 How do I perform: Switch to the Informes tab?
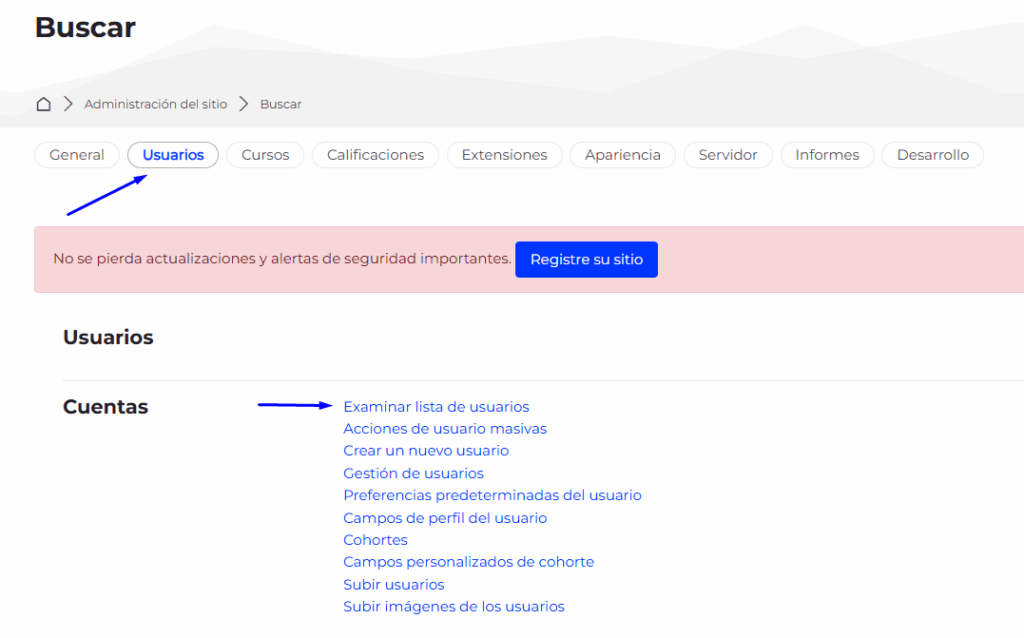click(x=827, y=155)
